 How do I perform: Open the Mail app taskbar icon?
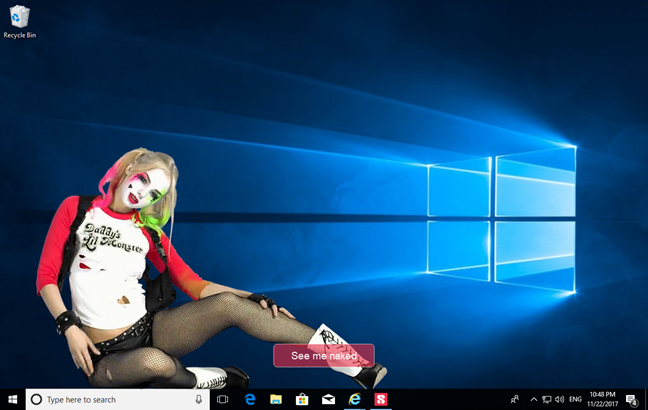(328, 399)
